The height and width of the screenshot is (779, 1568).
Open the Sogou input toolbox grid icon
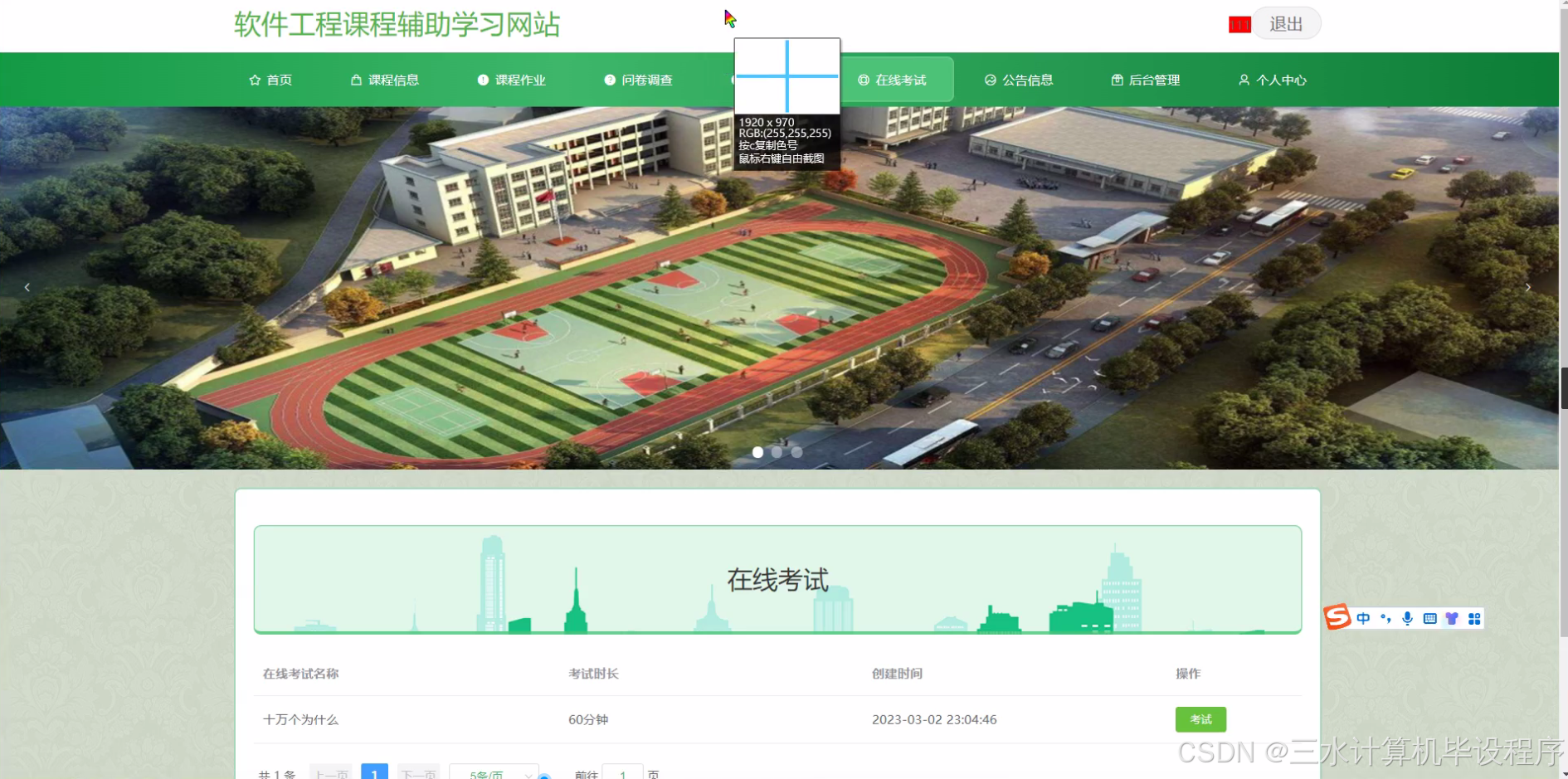(x=1475, y=618)
